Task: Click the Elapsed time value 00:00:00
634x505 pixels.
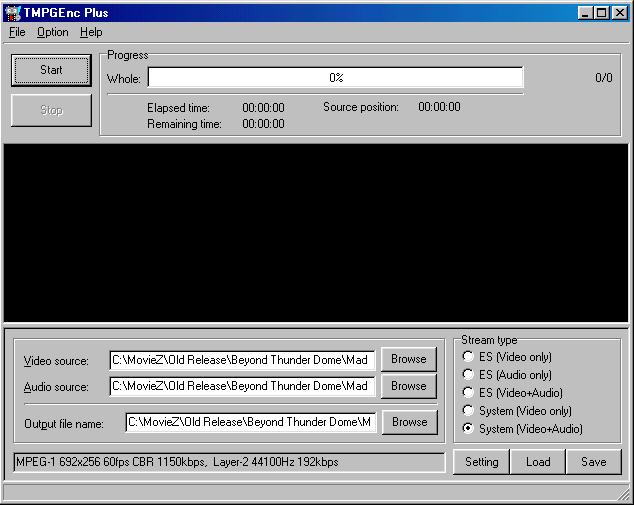Action: tap(263, 108)
